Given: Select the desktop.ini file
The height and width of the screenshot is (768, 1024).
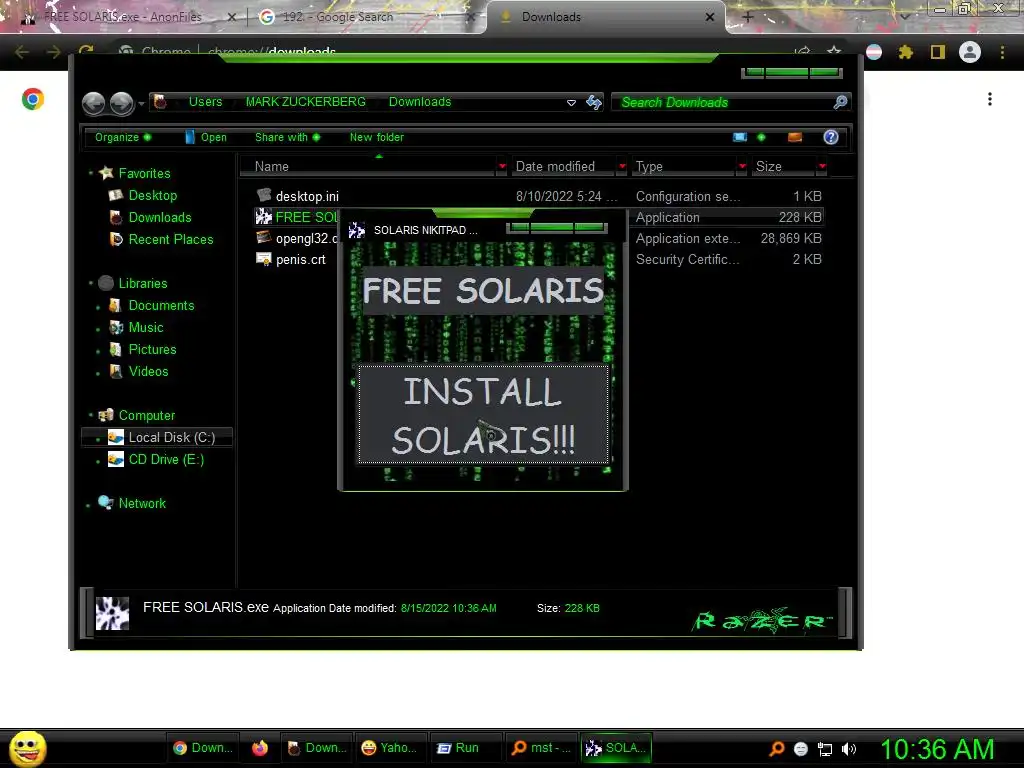Looking at the screenshot, I should tap(307, 196).
